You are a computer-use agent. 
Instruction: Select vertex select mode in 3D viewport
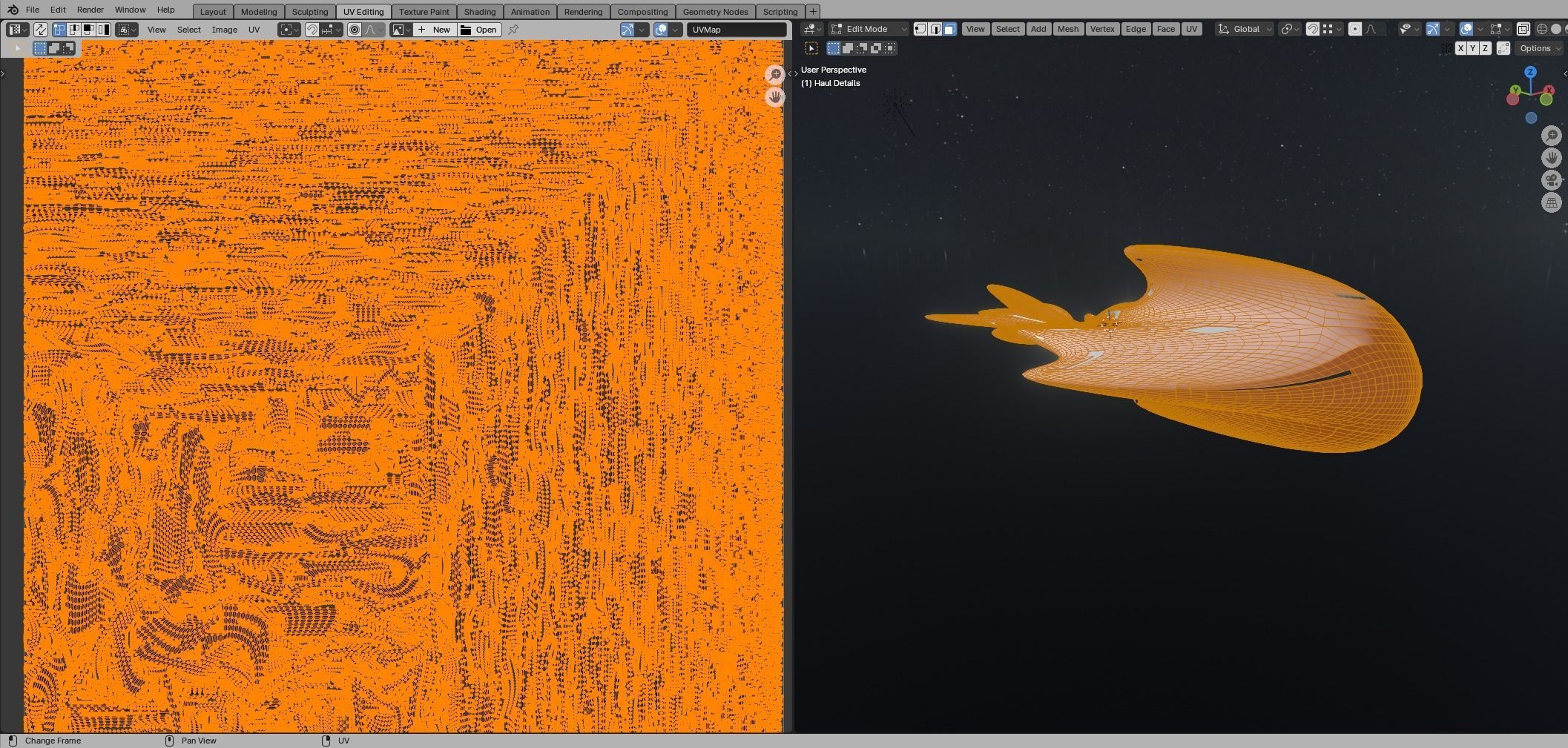pos(920,29)
